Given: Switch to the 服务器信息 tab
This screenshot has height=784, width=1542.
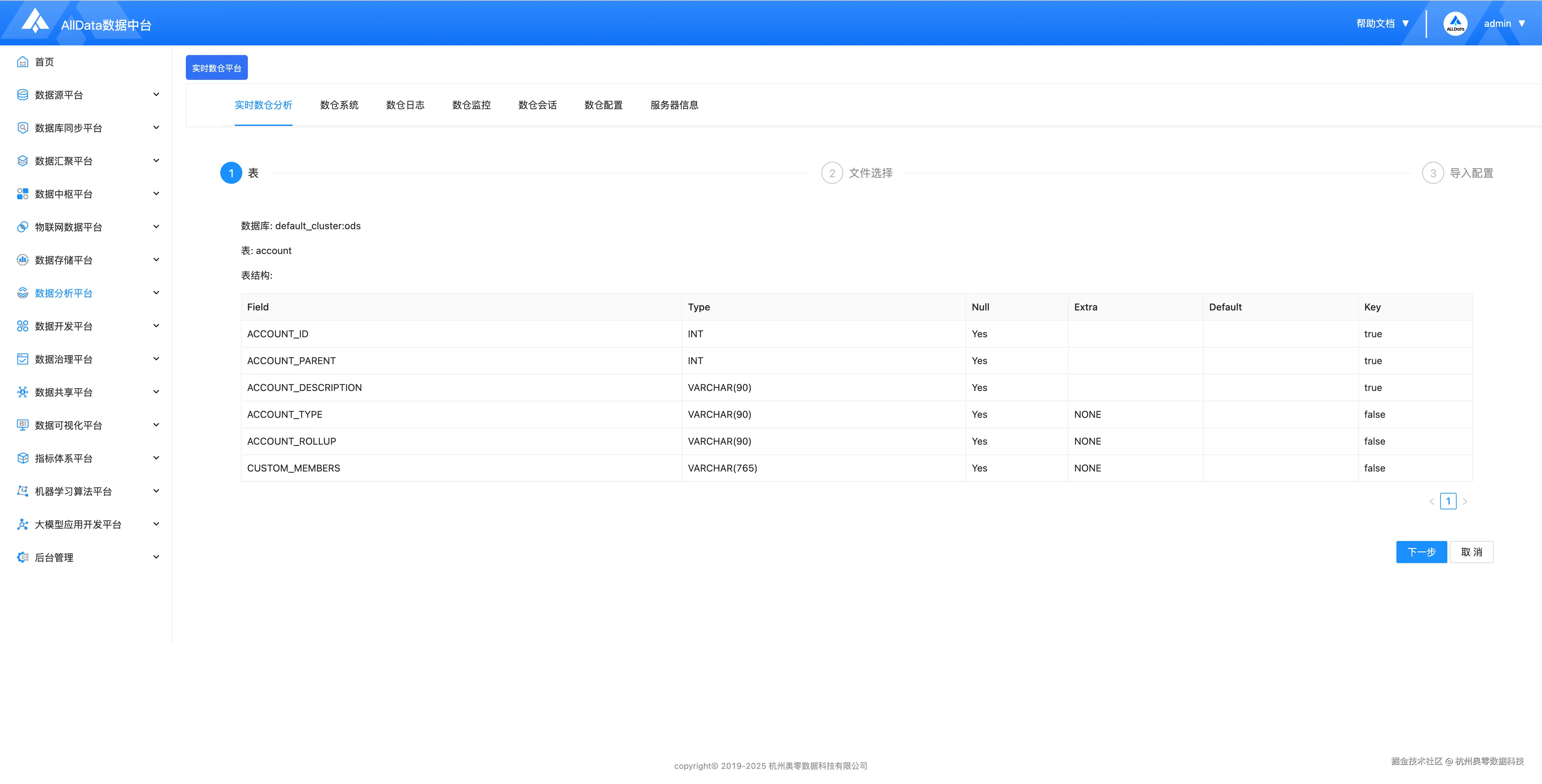Looking at the screenshot, I should (x=674, y=105).
